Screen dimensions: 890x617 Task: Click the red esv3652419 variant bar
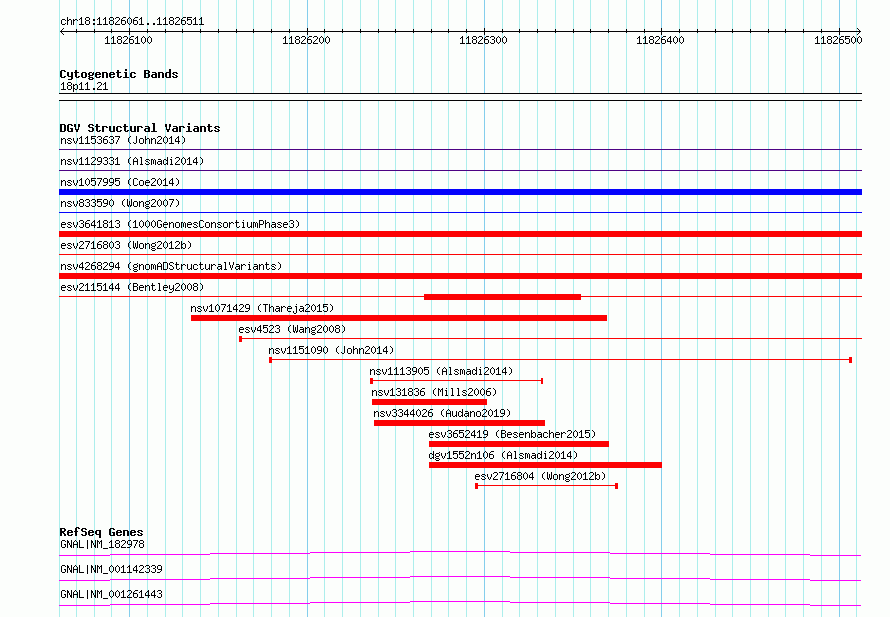(x=519, y=444)
